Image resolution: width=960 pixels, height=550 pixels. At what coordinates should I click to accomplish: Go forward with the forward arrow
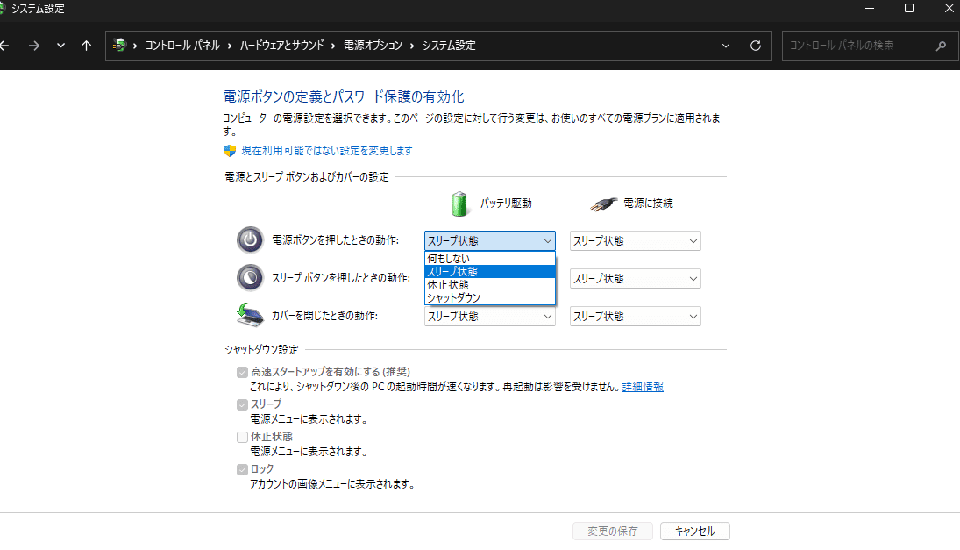click(34, 45)
